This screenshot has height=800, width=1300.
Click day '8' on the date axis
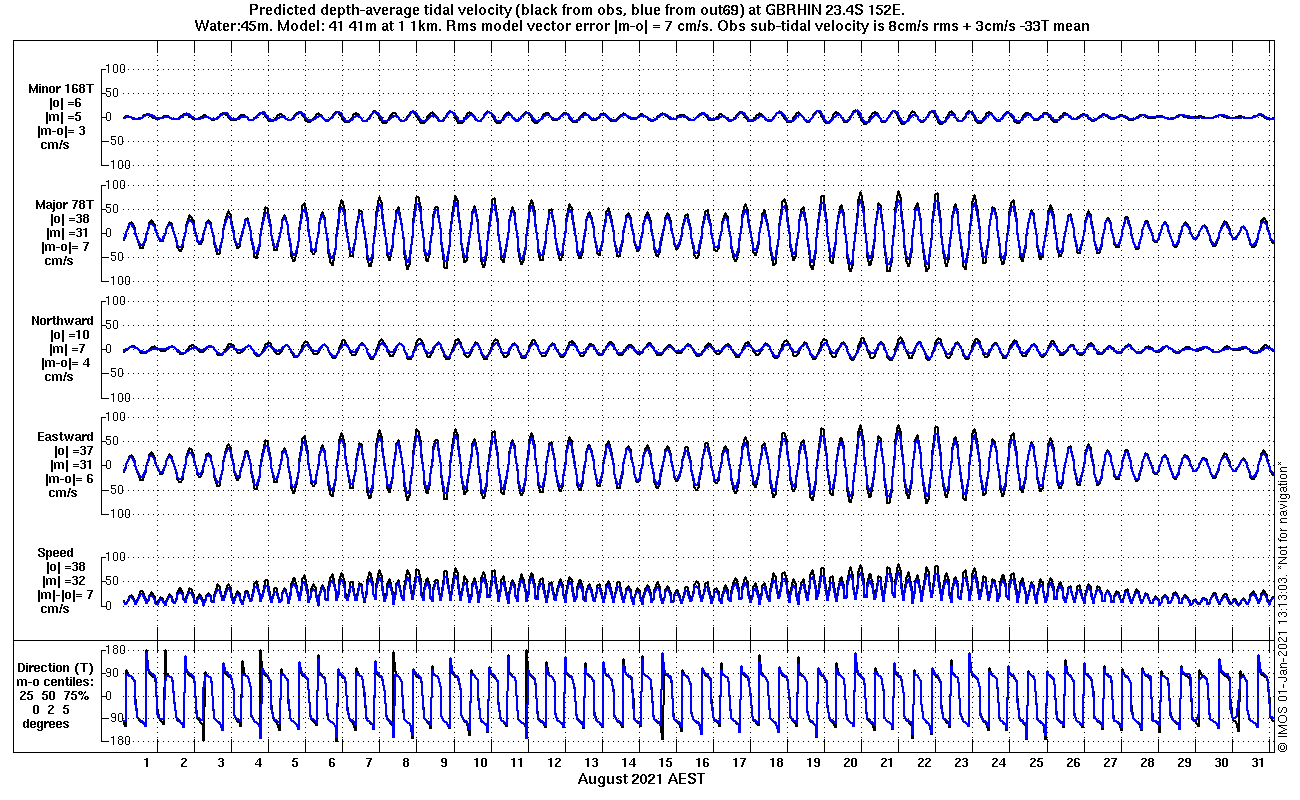click(x=406, y=763)
